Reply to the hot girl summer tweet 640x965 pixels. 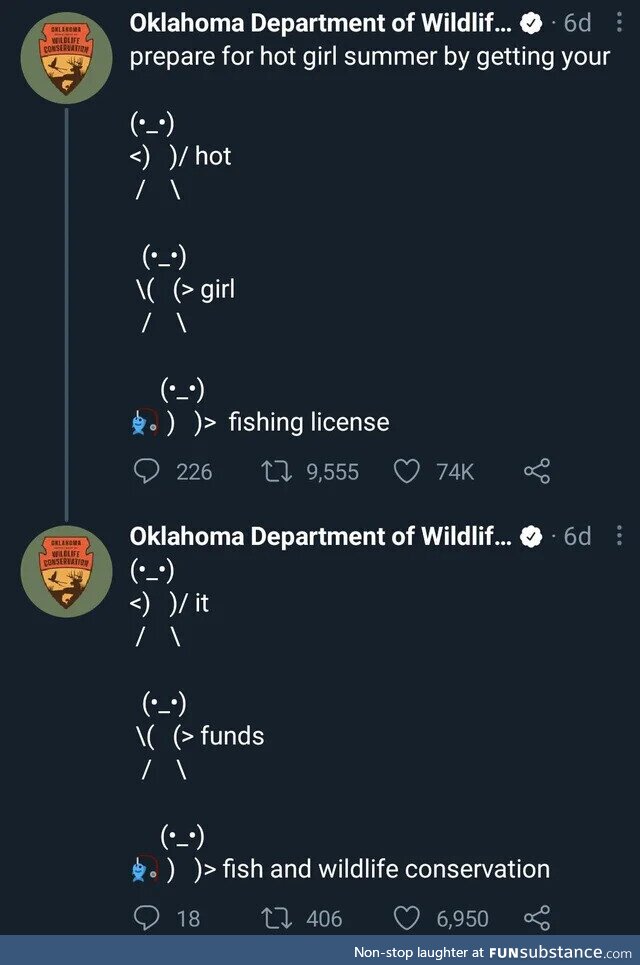point(146,471)
